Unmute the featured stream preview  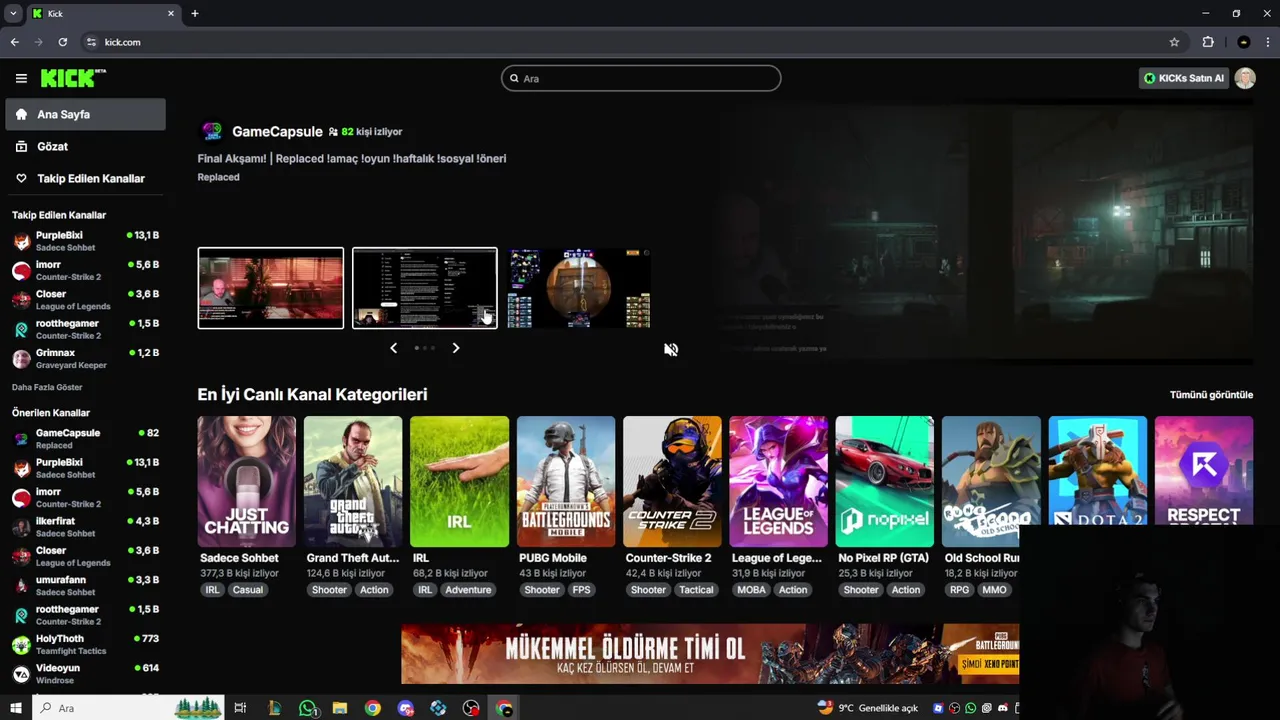671,349
